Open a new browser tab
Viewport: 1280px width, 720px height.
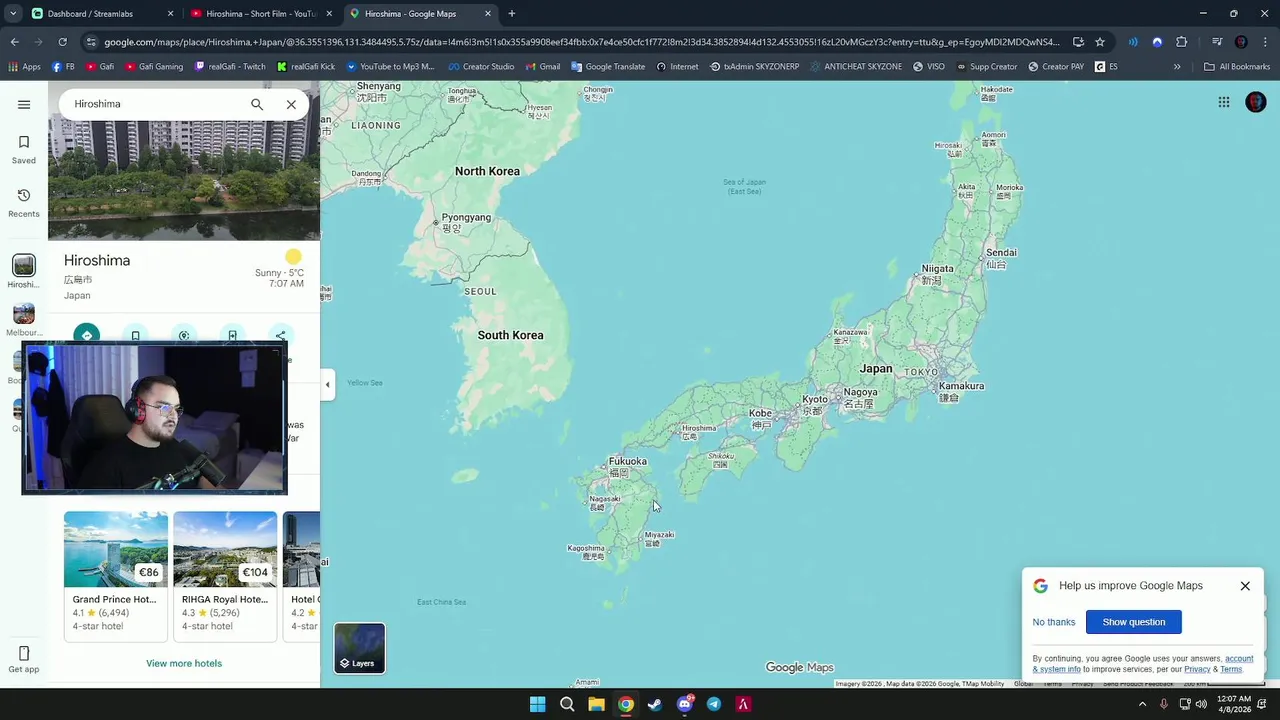(x=512, y=14)
